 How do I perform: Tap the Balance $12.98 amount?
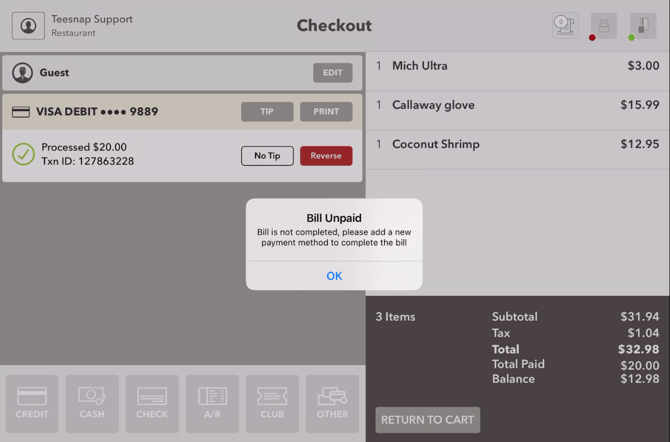tap(640, 379)
